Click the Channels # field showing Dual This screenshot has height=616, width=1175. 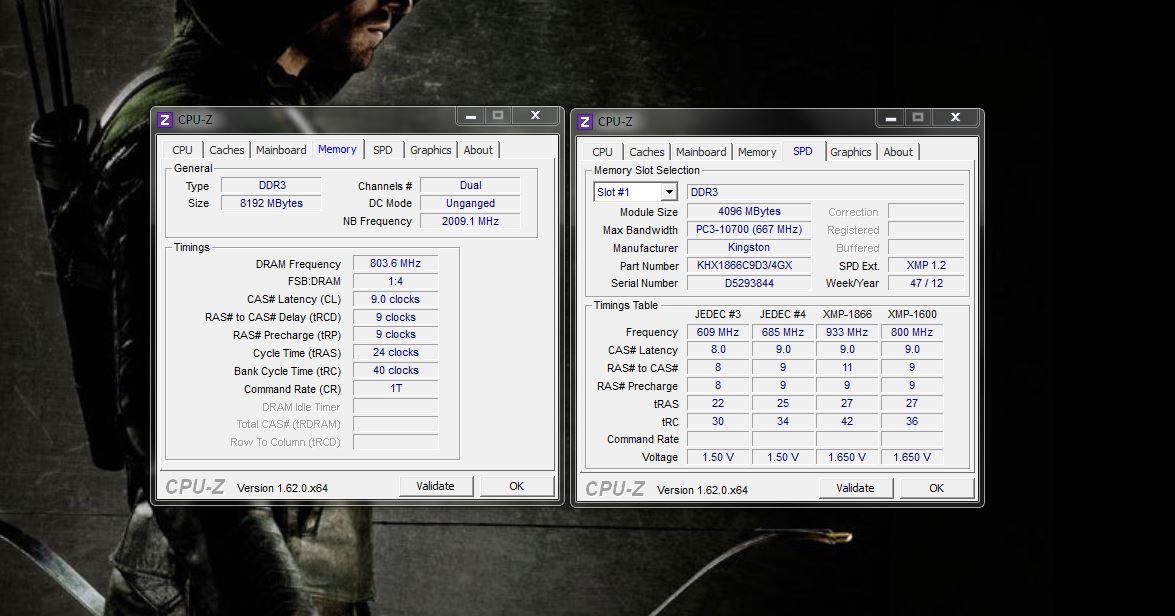(x=471, y=185)
